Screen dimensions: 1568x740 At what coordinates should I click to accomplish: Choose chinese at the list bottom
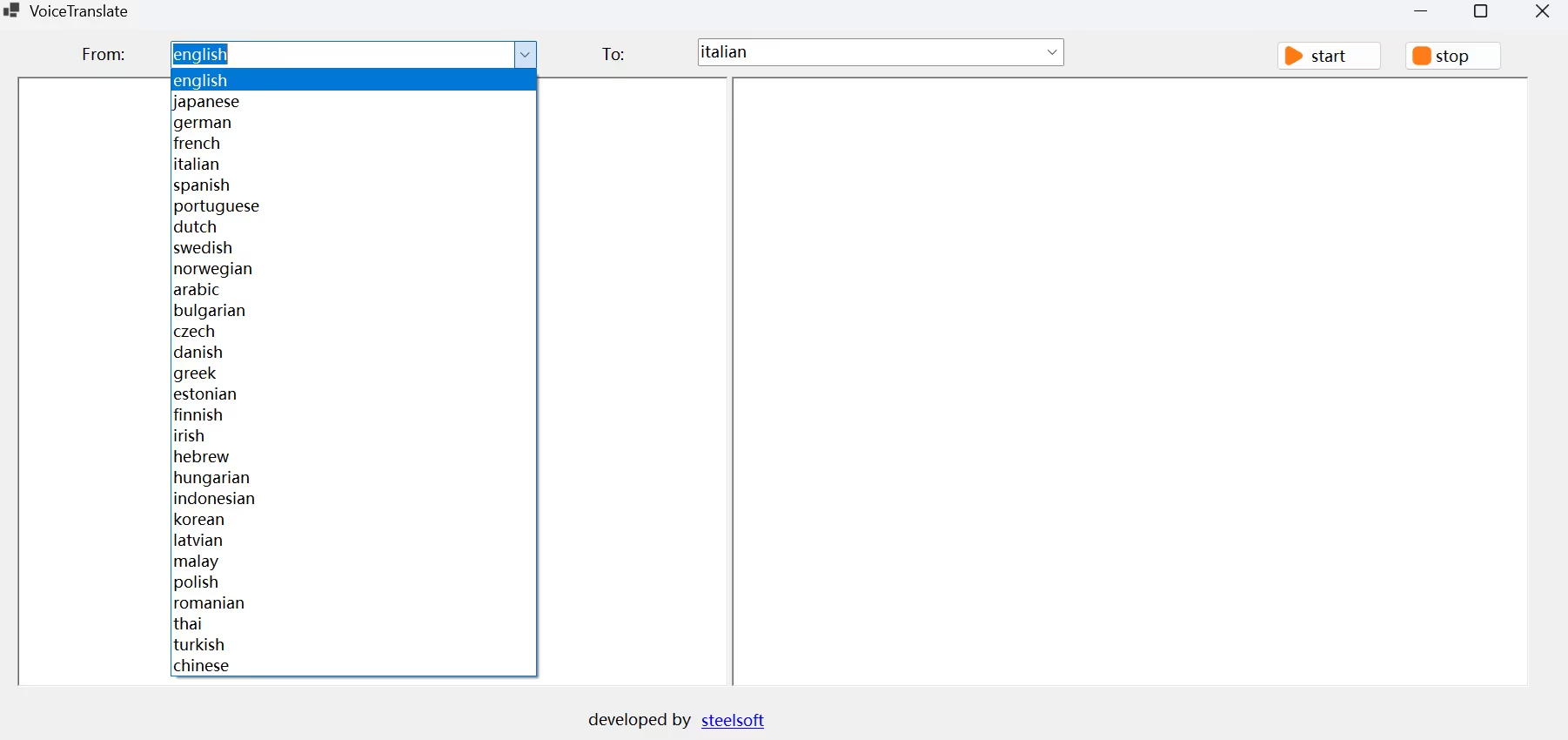click(354, 666)
